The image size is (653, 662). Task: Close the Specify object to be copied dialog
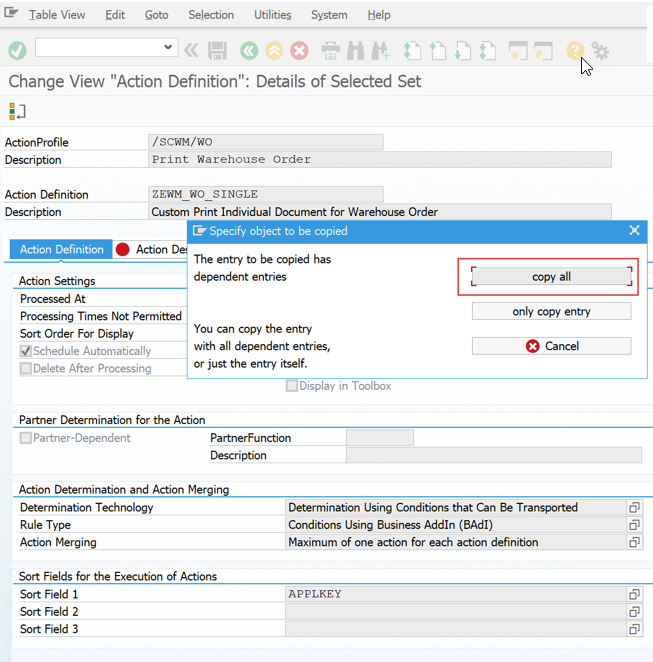tap(634, 230)
